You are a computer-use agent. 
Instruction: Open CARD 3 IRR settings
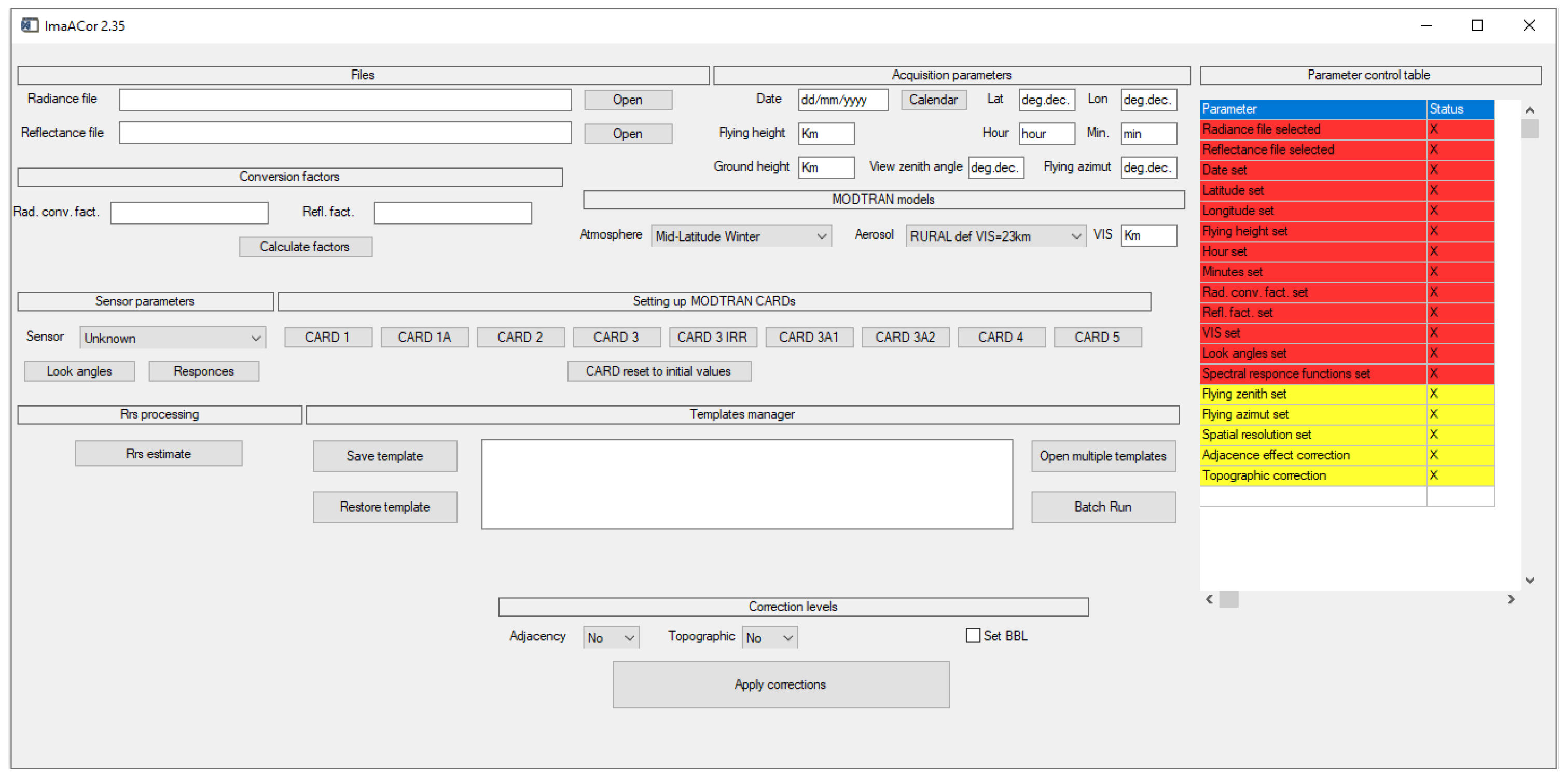tap(712, 337)
